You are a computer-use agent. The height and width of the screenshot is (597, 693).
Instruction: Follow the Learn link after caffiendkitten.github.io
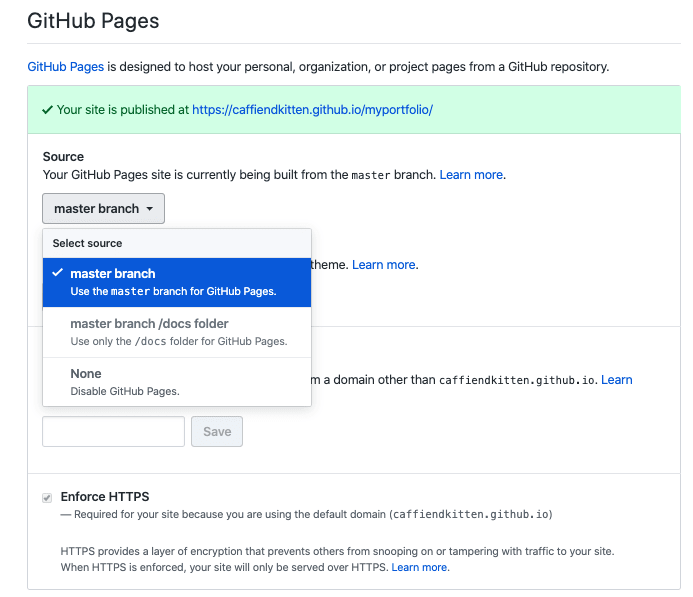coord(617,380)
